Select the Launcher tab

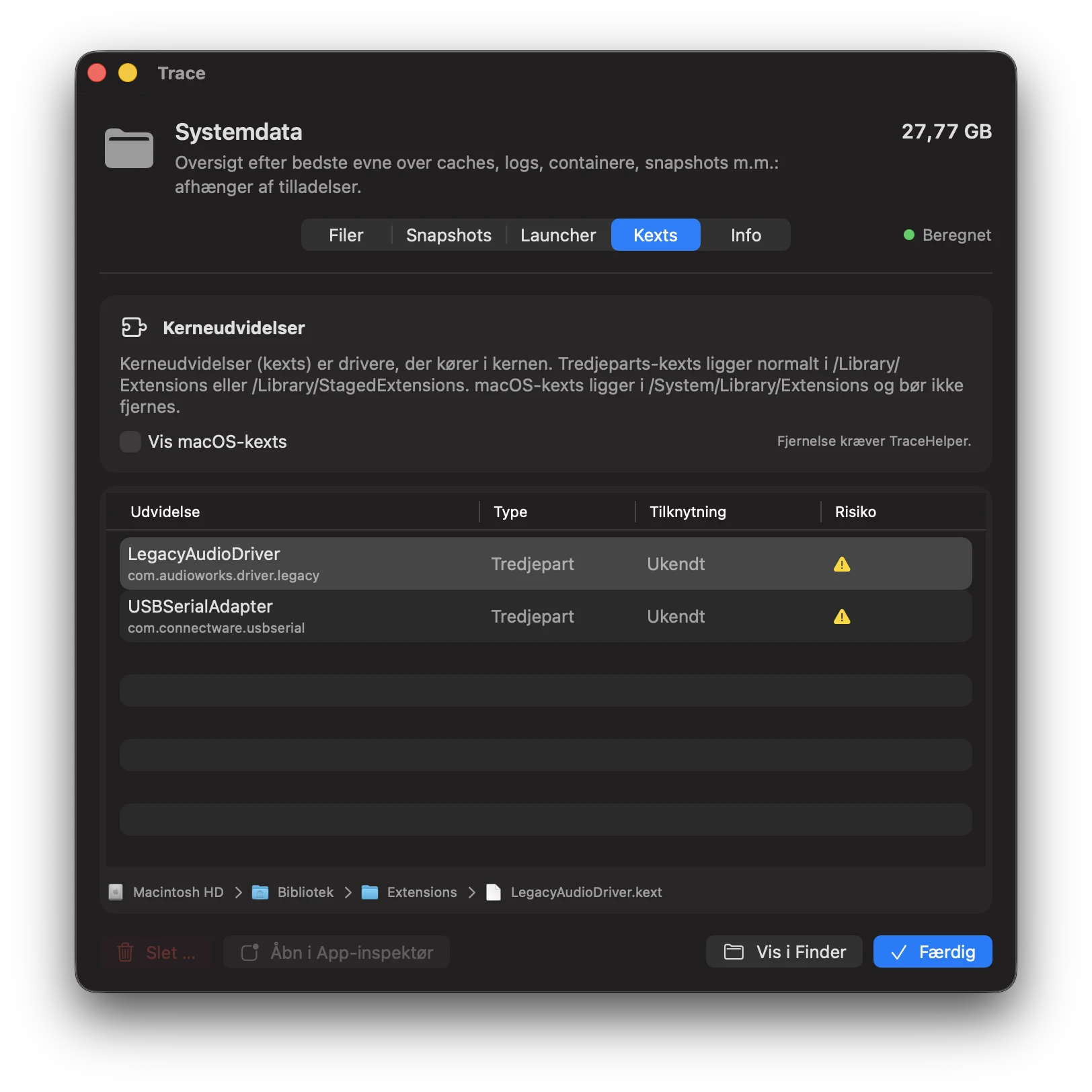(x=558, y=235)
